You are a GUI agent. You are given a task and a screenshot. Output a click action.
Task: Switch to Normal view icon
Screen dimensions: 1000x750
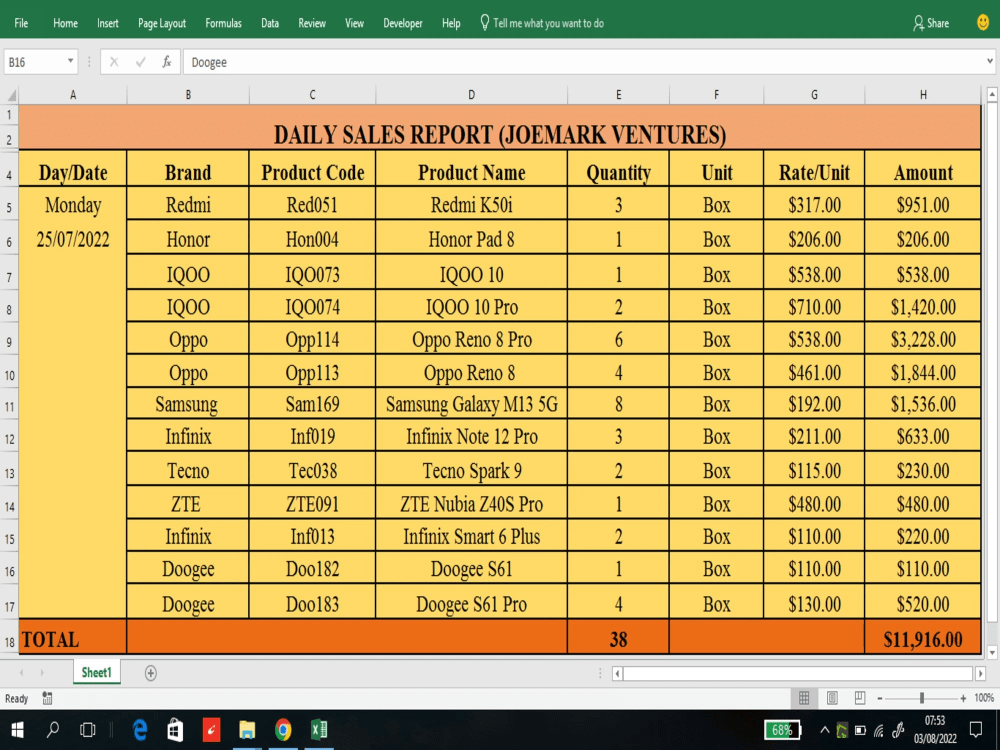coord(804,698)
